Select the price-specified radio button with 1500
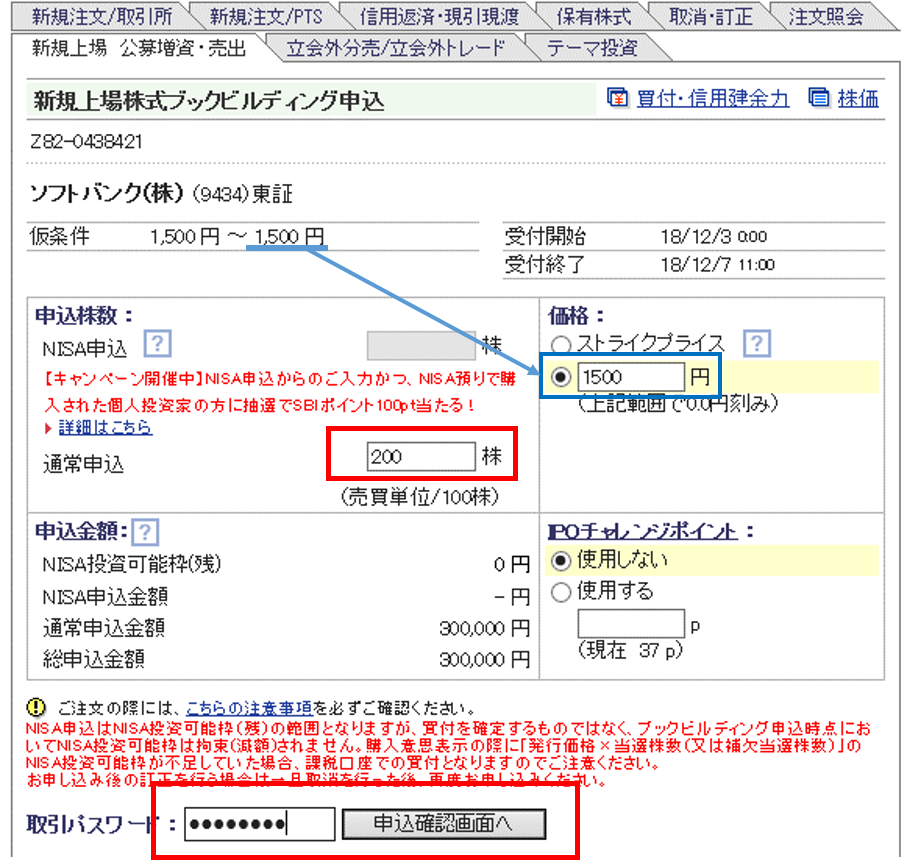Screen dimensions: 907x860 point(561,377)
